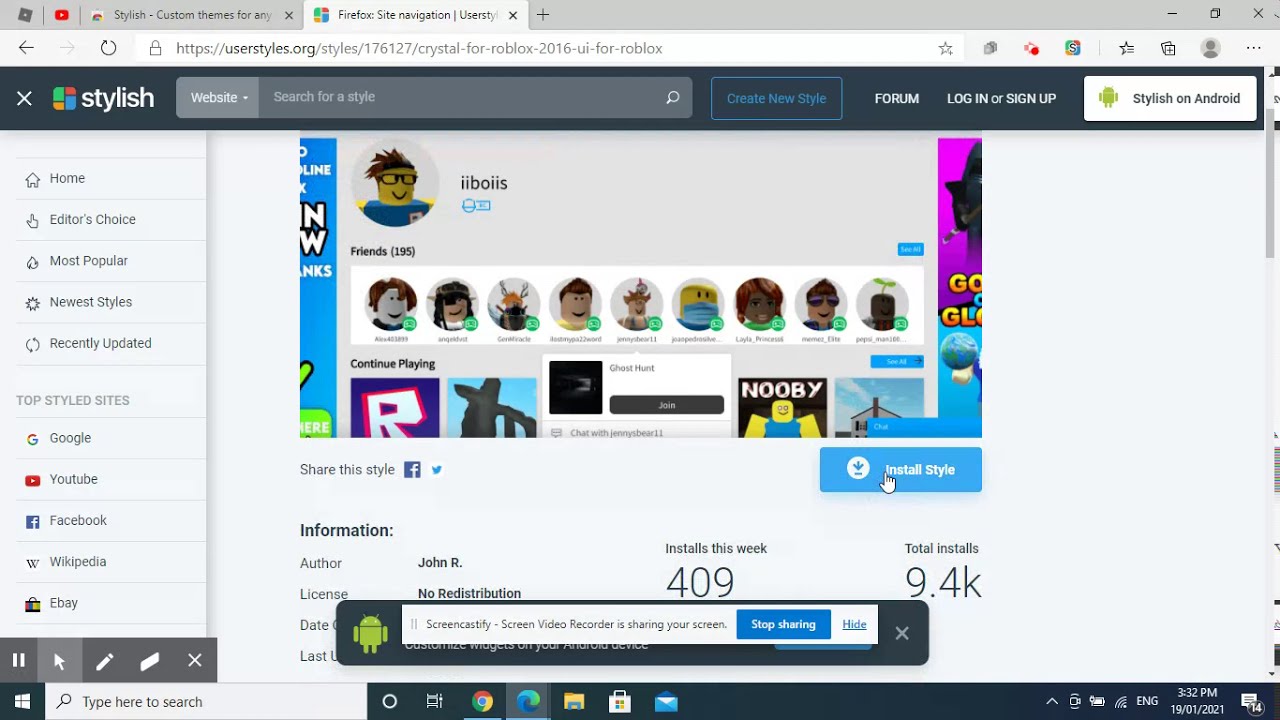
Task: Go to the FORUM page
Action: coord(896,98)
